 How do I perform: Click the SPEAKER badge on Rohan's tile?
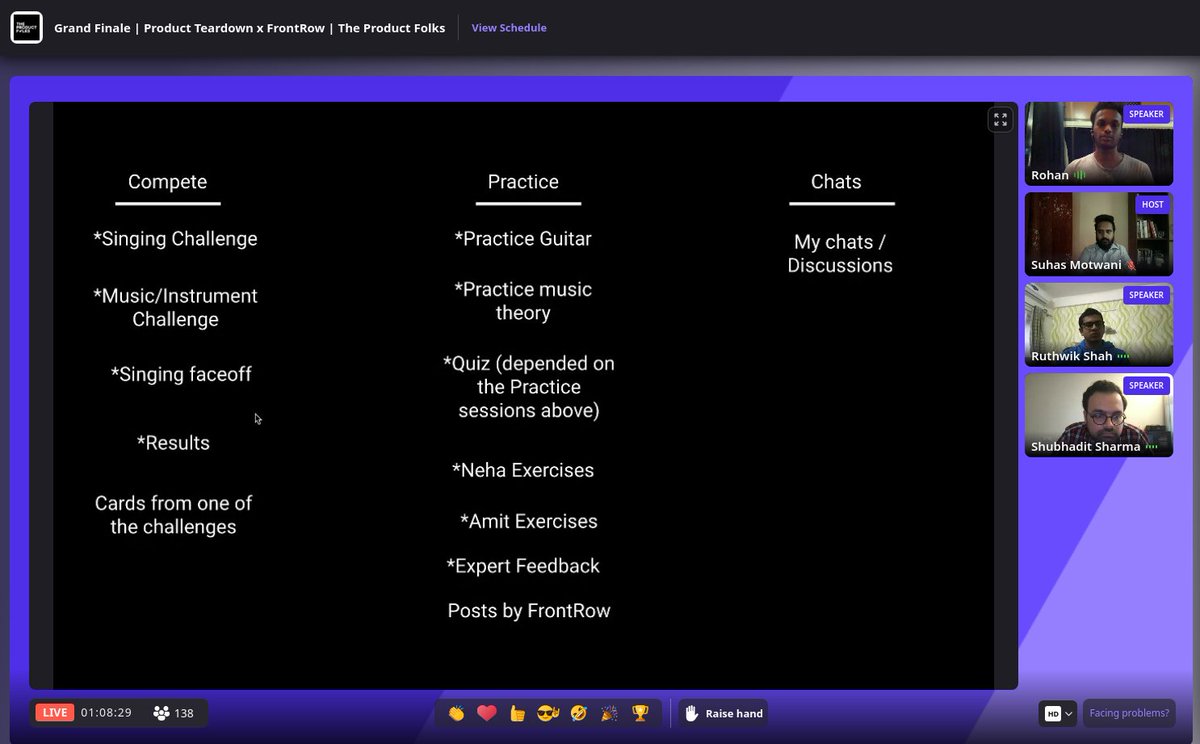coord(1146,114)
